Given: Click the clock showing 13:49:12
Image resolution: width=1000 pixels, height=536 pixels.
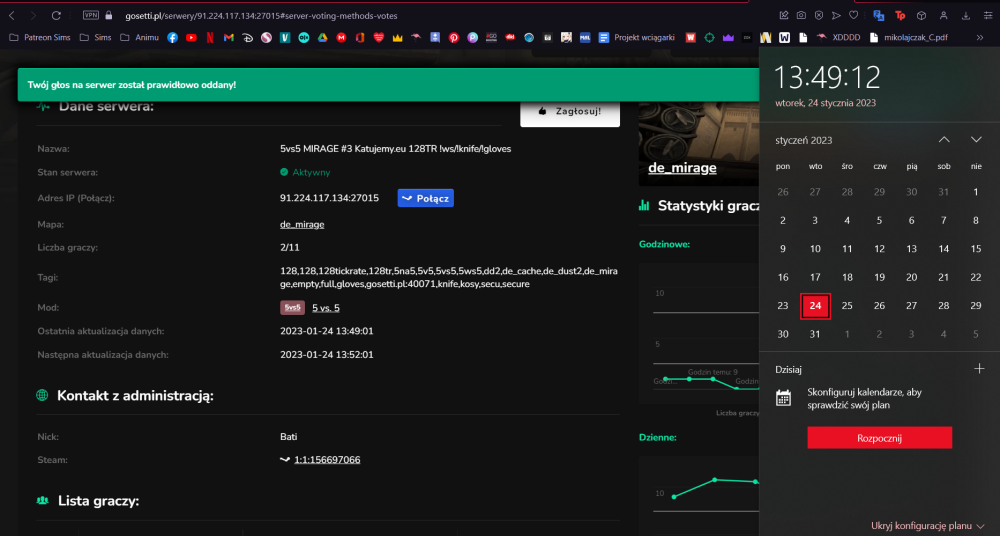Looking at the screenshot, I should coord(827,78).
